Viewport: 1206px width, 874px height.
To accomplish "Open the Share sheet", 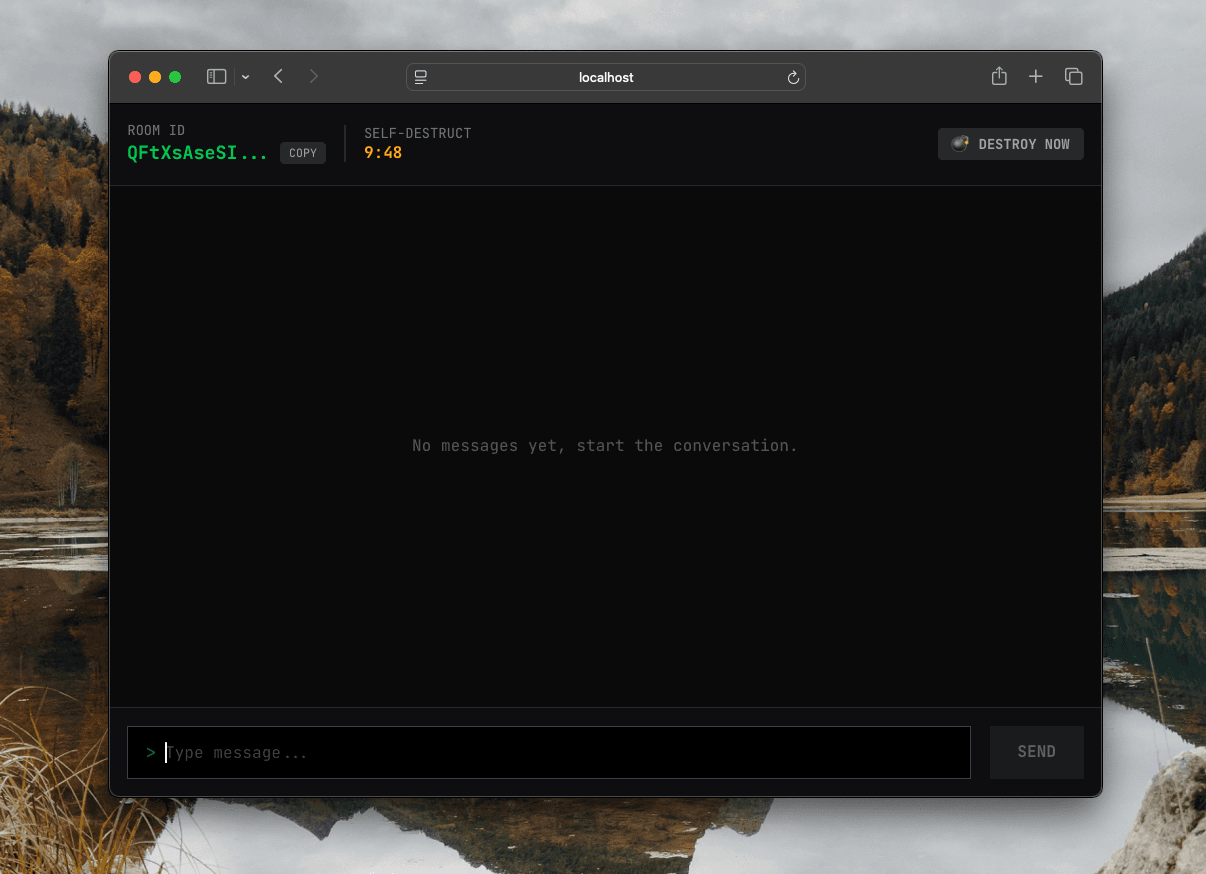I will tap(998, 76).
